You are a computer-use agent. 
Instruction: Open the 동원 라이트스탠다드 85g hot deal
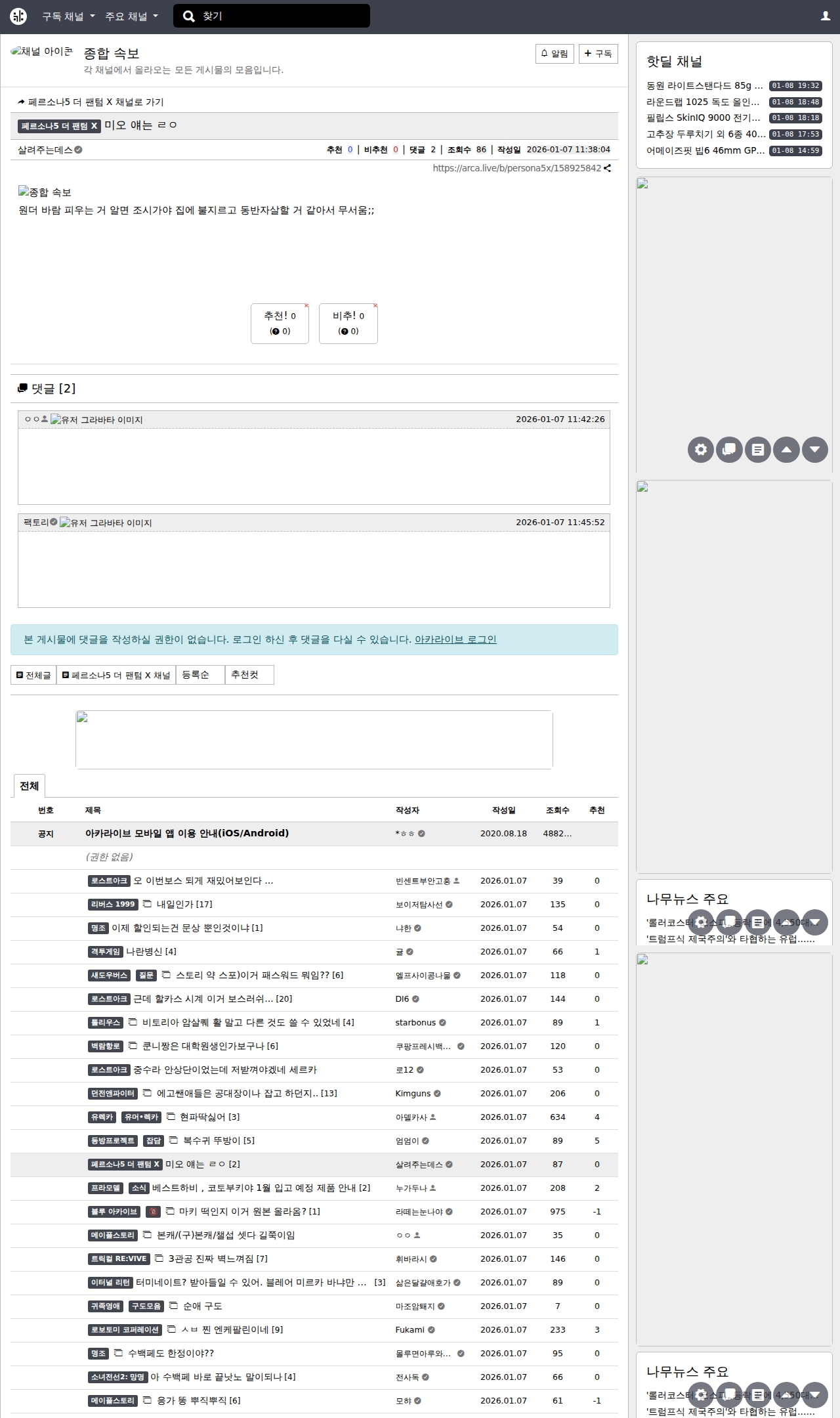(704, 86)
